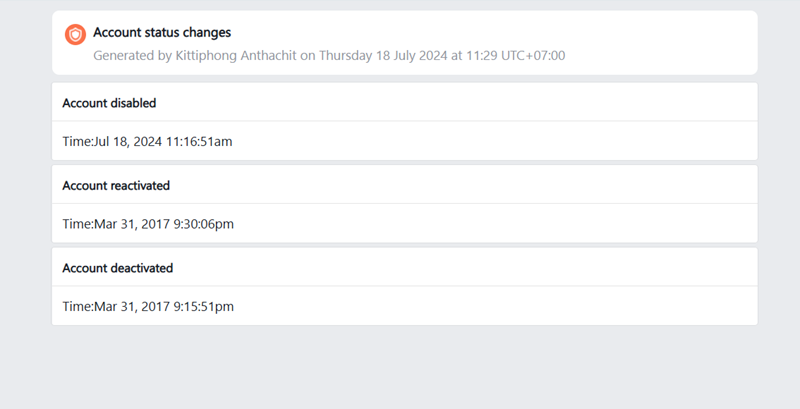Click the orange shield icon

click(x=75, y=35)
